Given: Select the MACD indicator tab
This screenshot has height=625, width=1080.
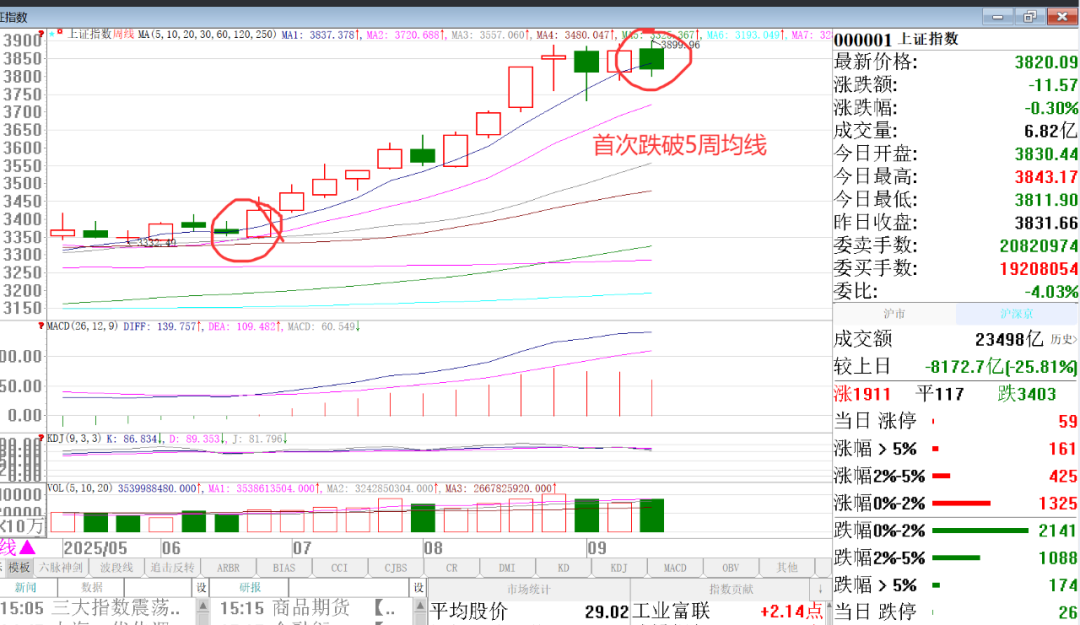Looking at the screenshot, I should (x=674, y=567).
